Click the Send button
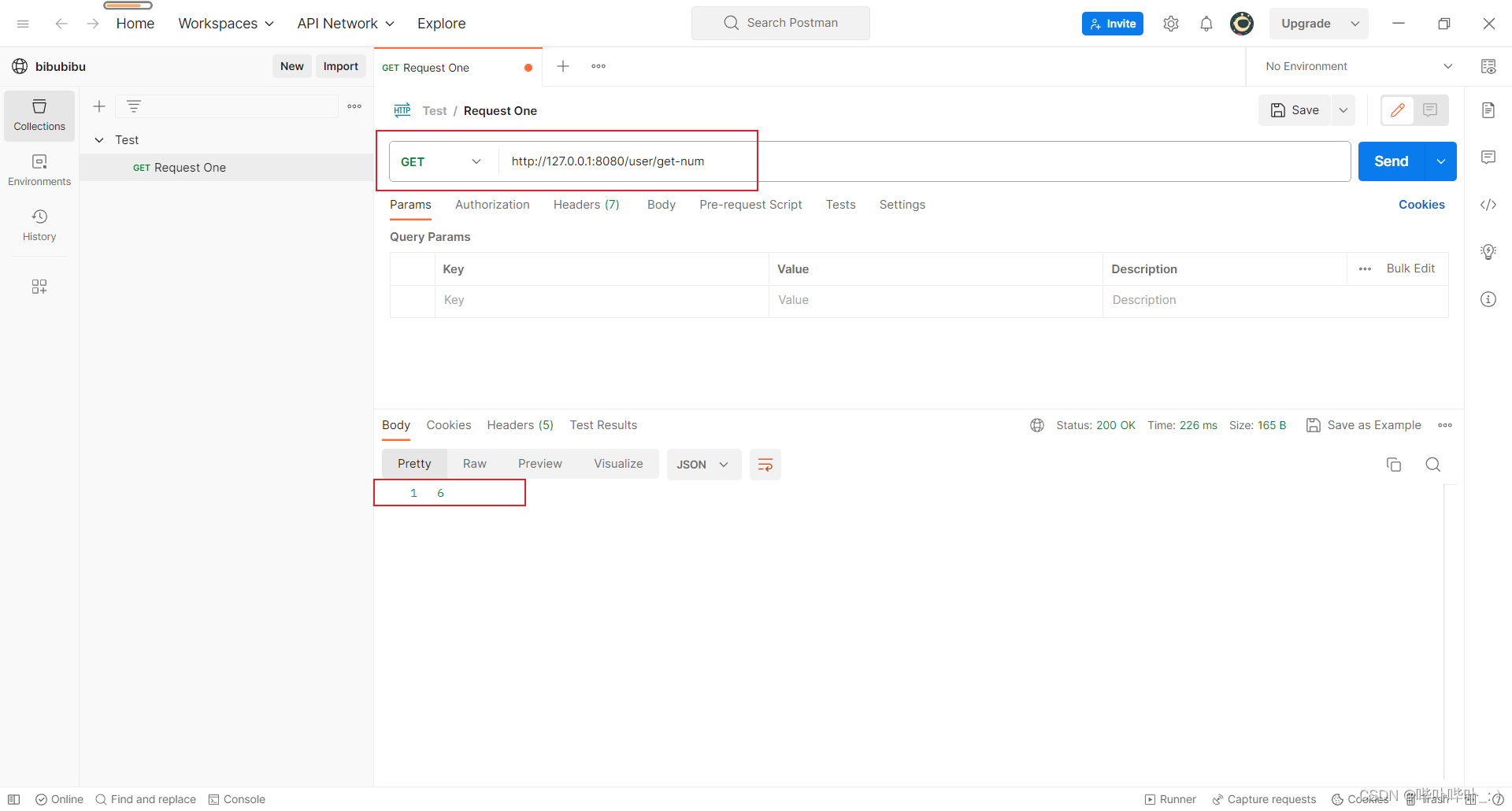The height and width of the screenshot is (811, 1512). click(1391, 161)
